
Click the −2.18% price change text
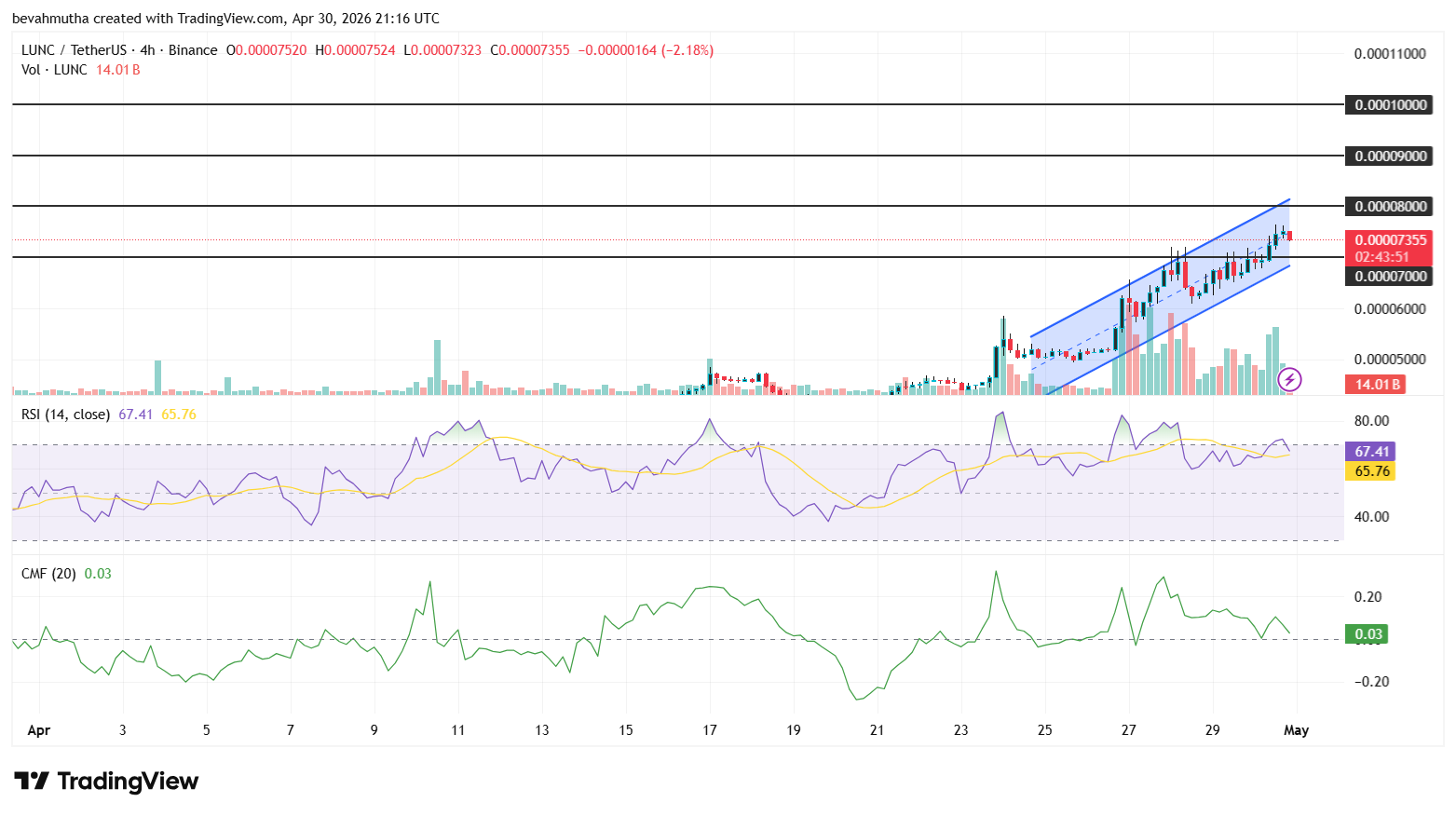click(687, 50)
